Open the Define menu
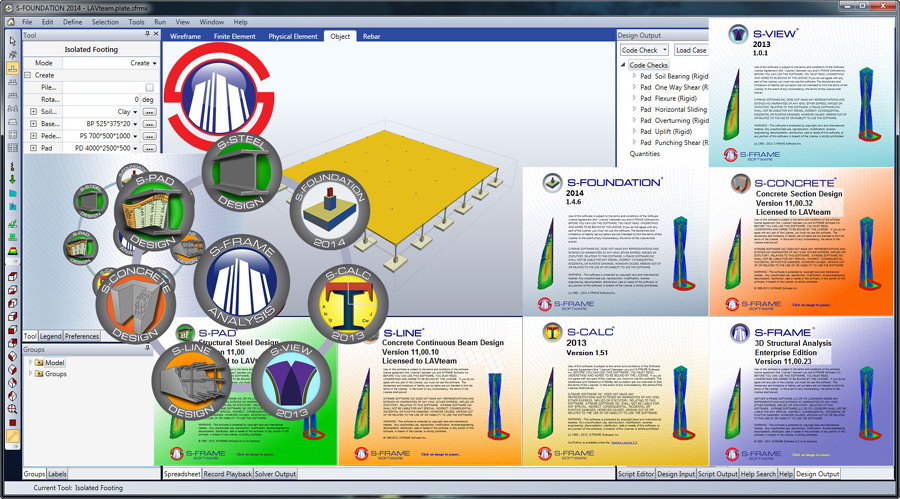The width and height of the screenshot is (900, 499). (x=72, y=22)
